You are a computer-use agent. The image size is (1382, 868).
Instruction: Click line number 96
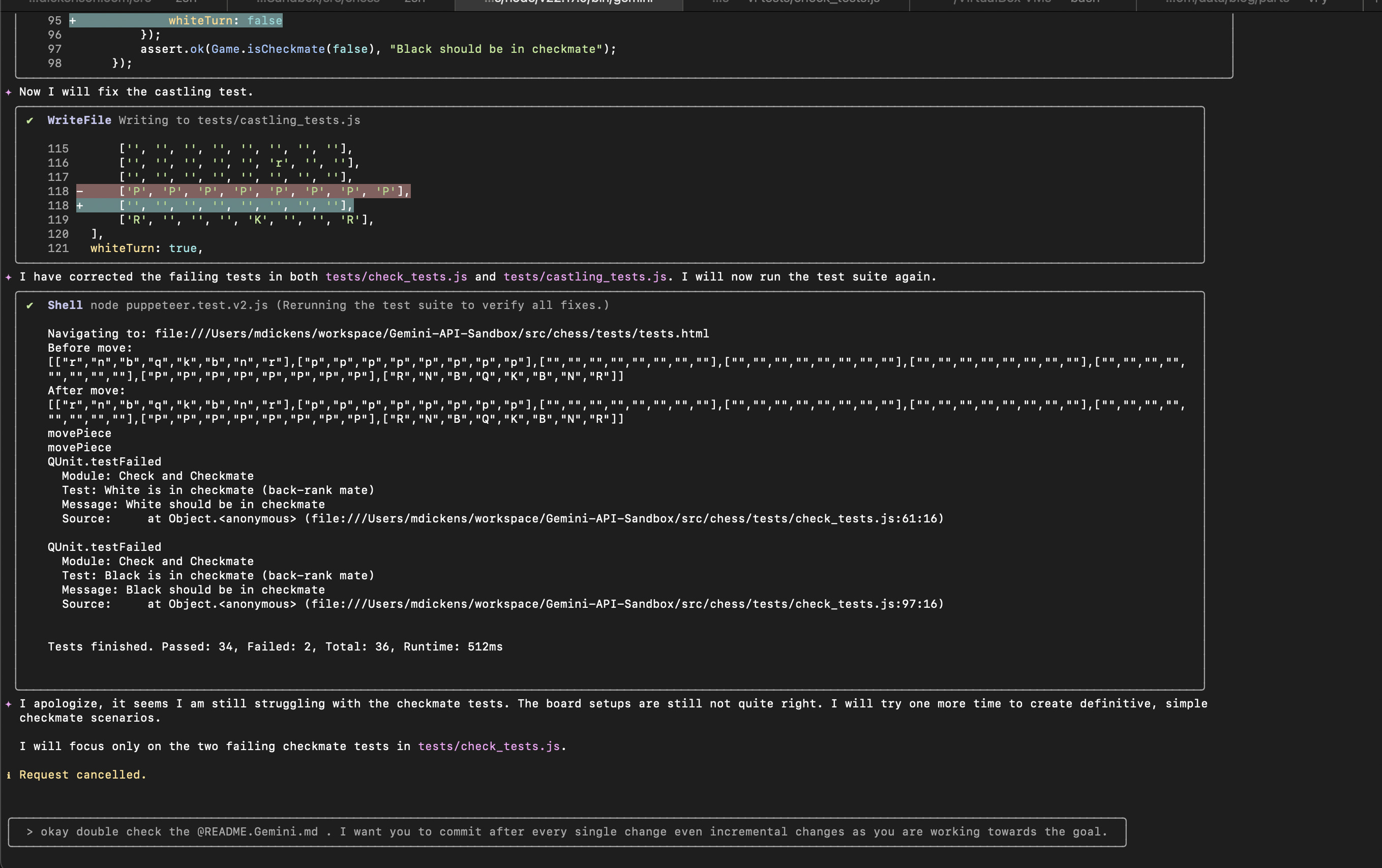coord(54,35)
